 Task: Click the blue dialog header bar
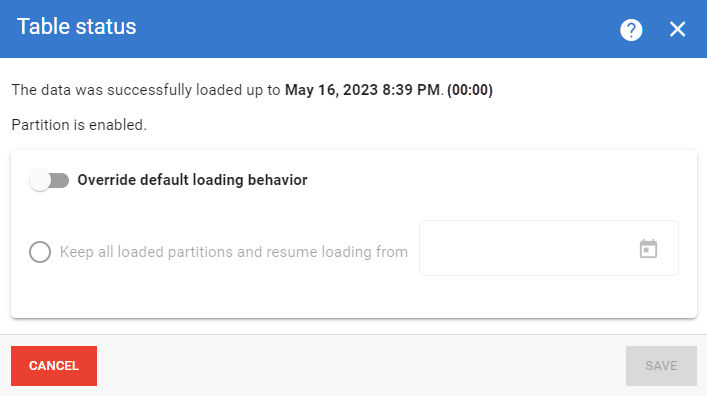coord(354,29)
